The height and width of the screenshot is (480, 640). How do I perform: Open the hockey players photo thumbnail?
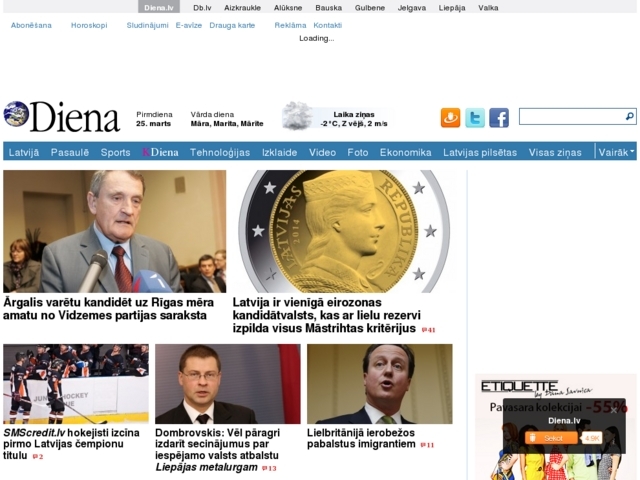pyautogui.click(x=76, y=384)
